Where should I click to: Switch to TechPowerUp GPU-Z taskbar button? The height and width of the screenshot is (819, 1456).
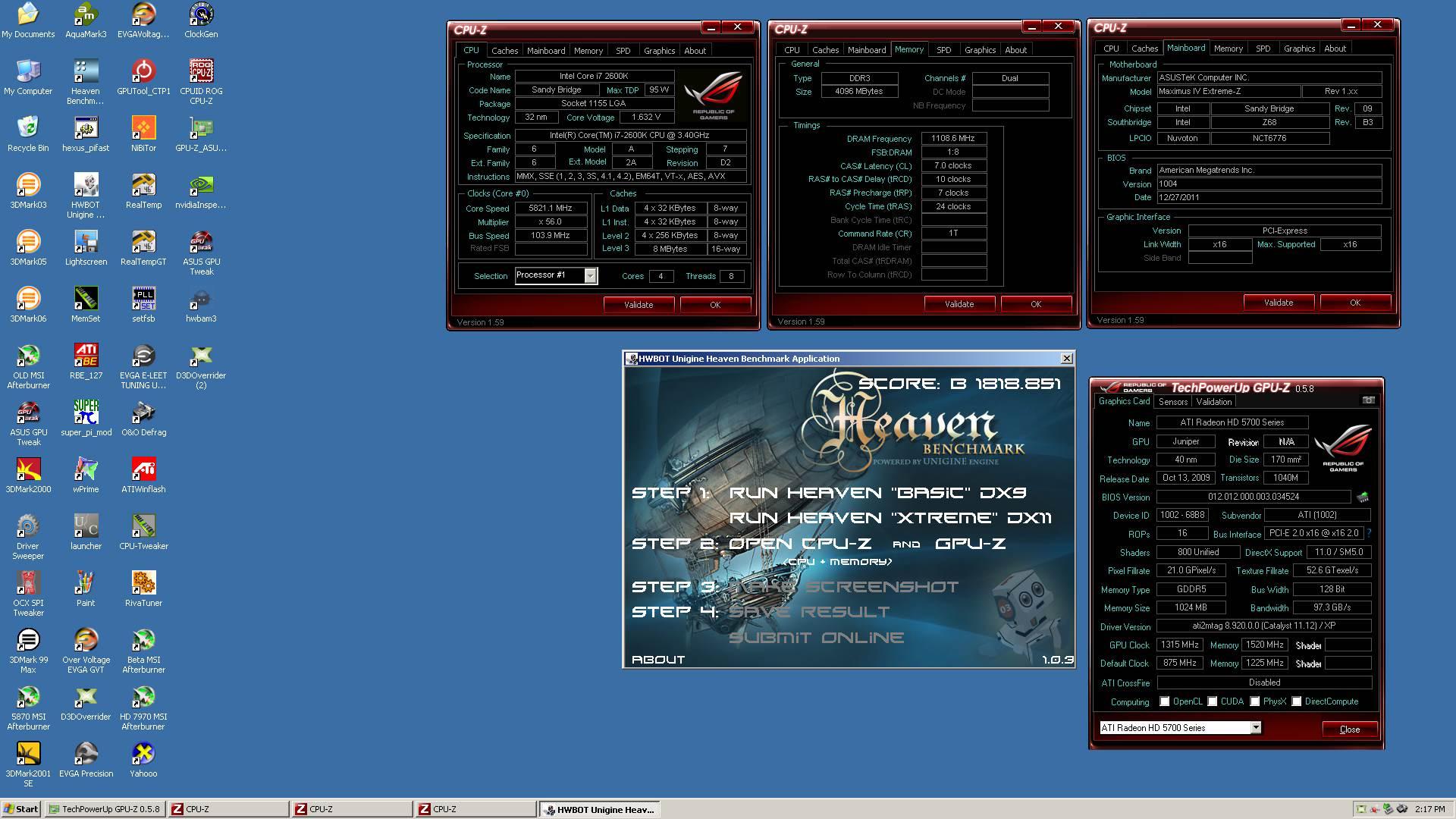click(104, 809)
